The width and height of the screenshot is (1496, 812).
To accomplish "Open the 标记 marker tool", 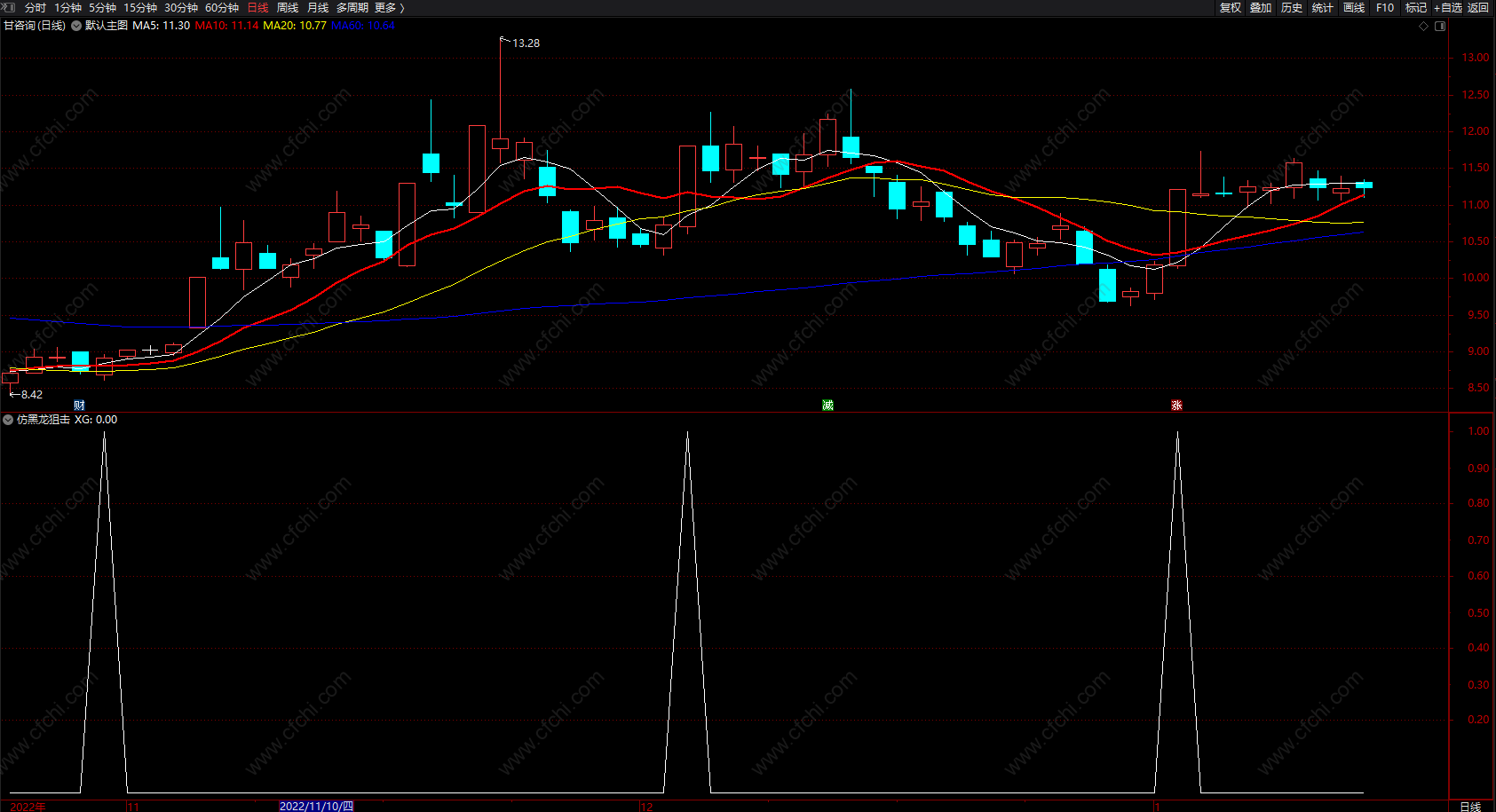I will pyautogui.click(x=1416, y=7).
